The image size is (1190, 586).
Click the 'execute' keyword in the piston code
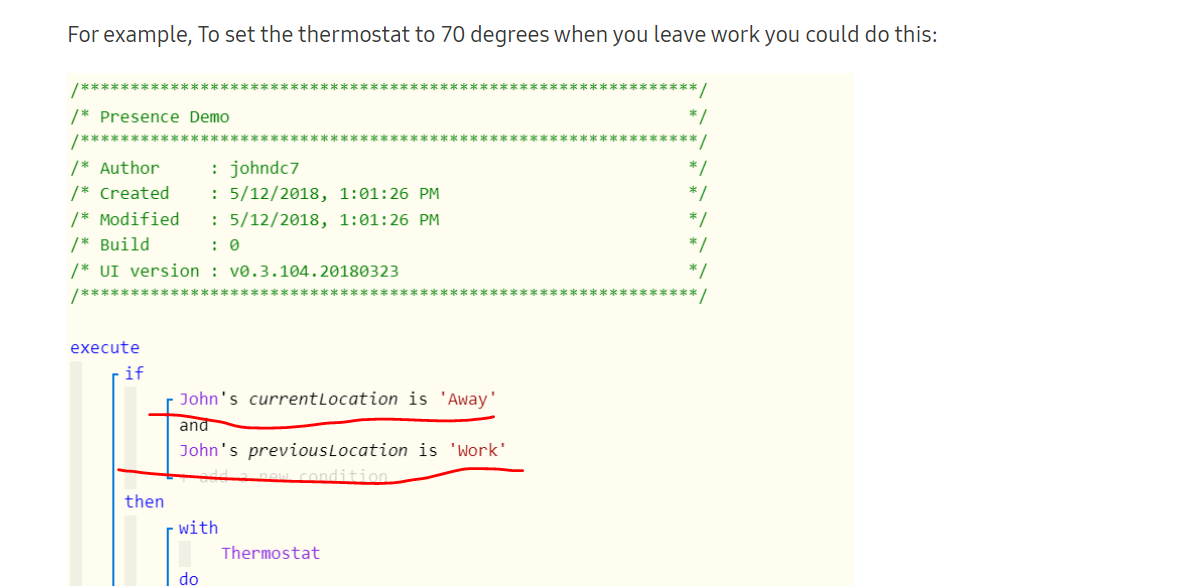pos(105,348)
